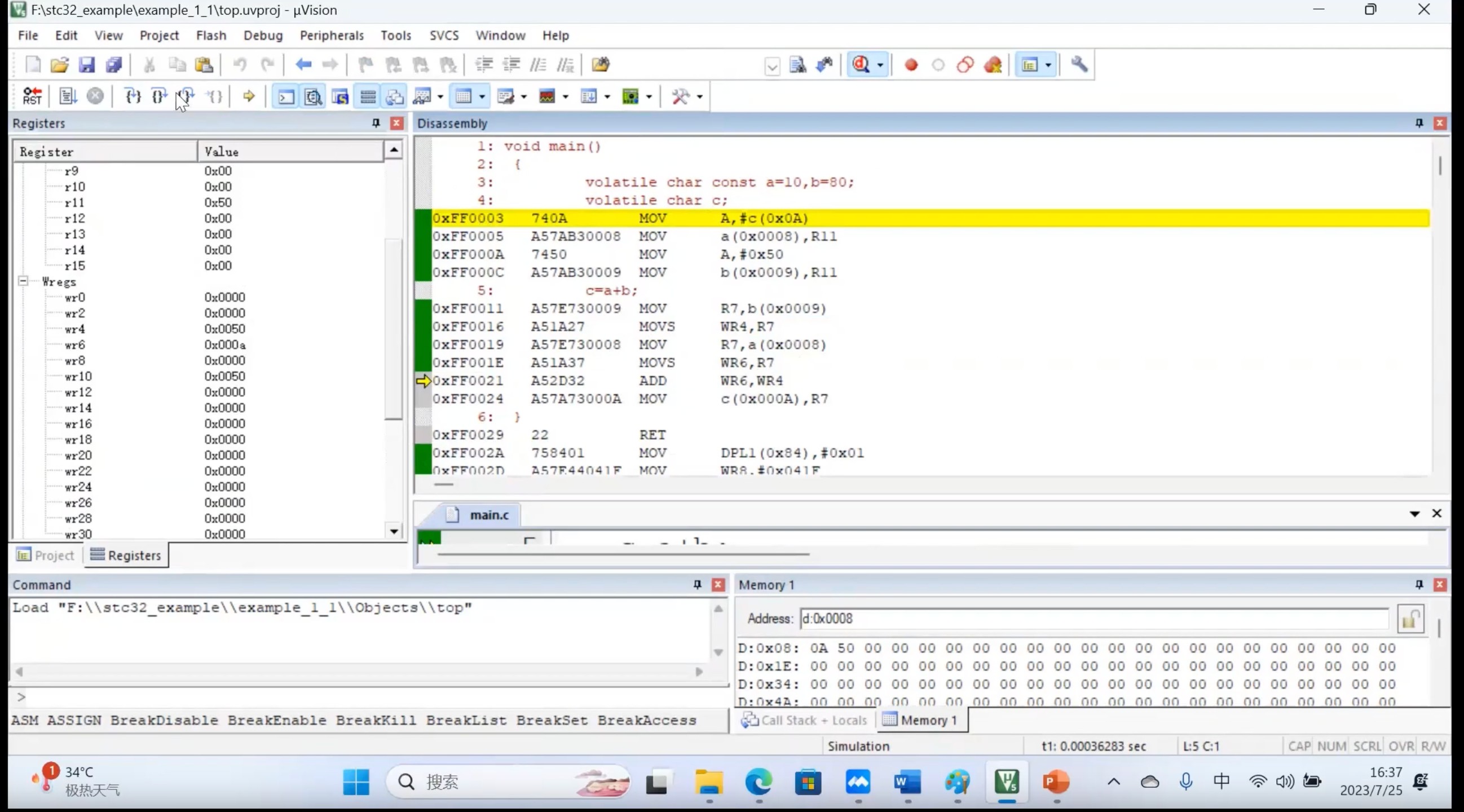The image size is (1464, 812).
Task: Pin the Registers panel
Action: click(x=376, y=123)
